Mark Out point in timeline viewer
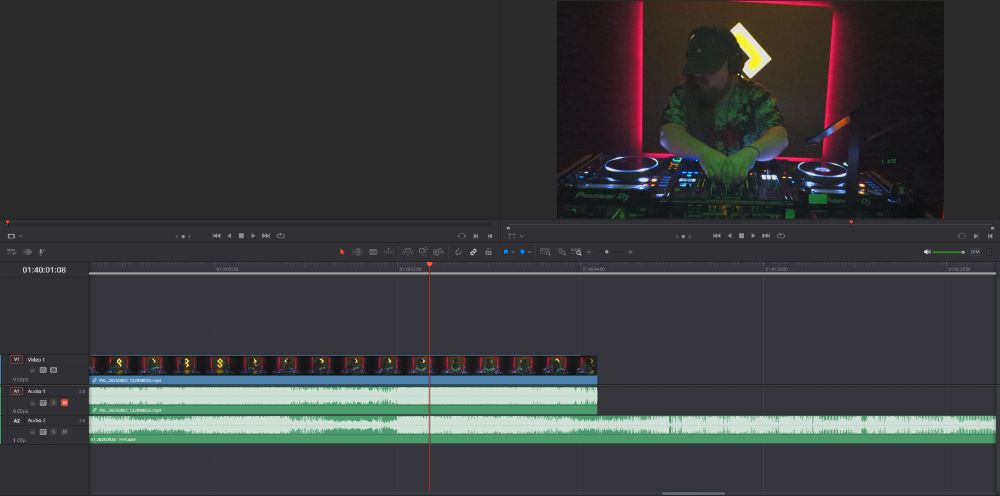This screenshot has width=1000, height=496. click(x=990, y=236)
